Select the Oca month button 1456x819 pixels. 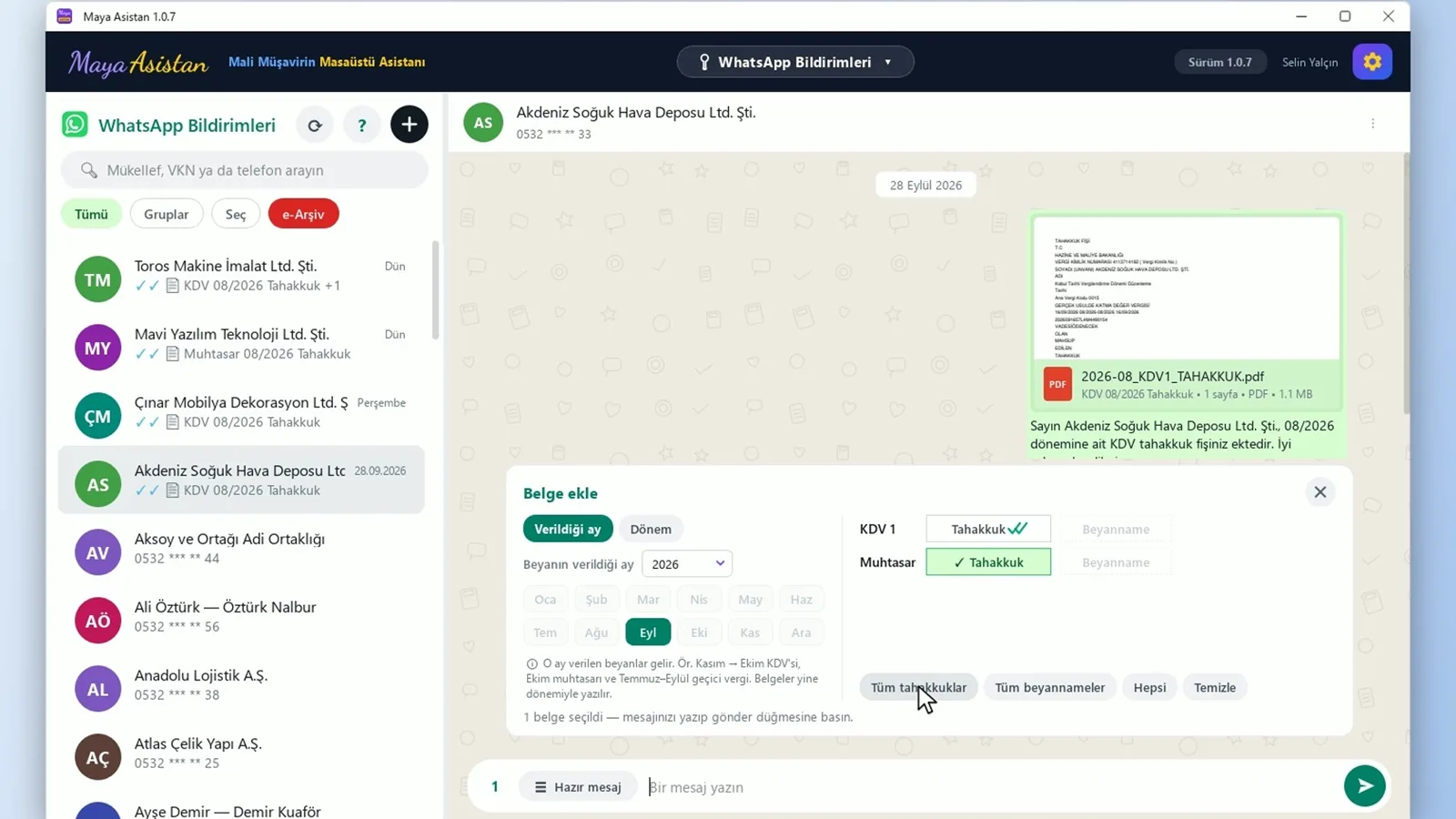[545, 599]
